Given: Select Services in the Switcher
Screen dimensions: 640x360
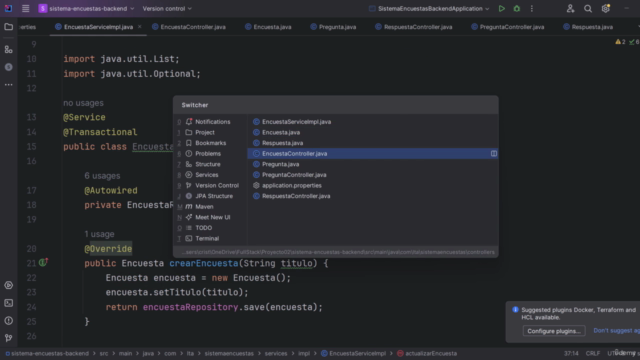Looking at the screenshot, I should 210,175.
